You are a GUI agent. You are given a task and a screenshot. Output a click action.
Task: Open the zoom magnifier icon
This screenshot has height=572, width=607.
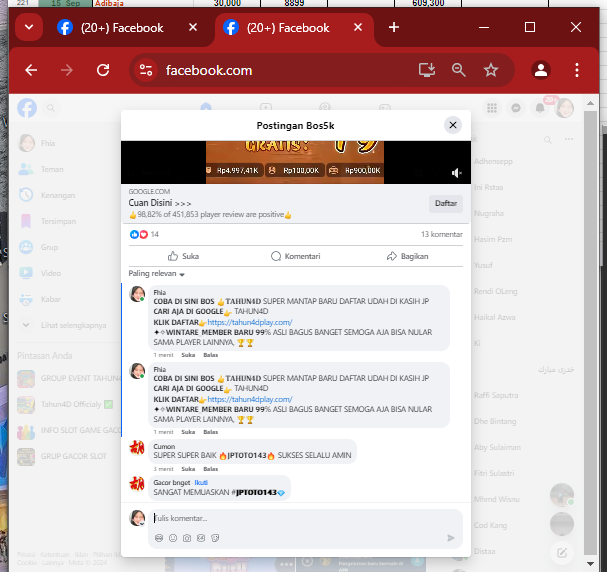tap(459, 70)
